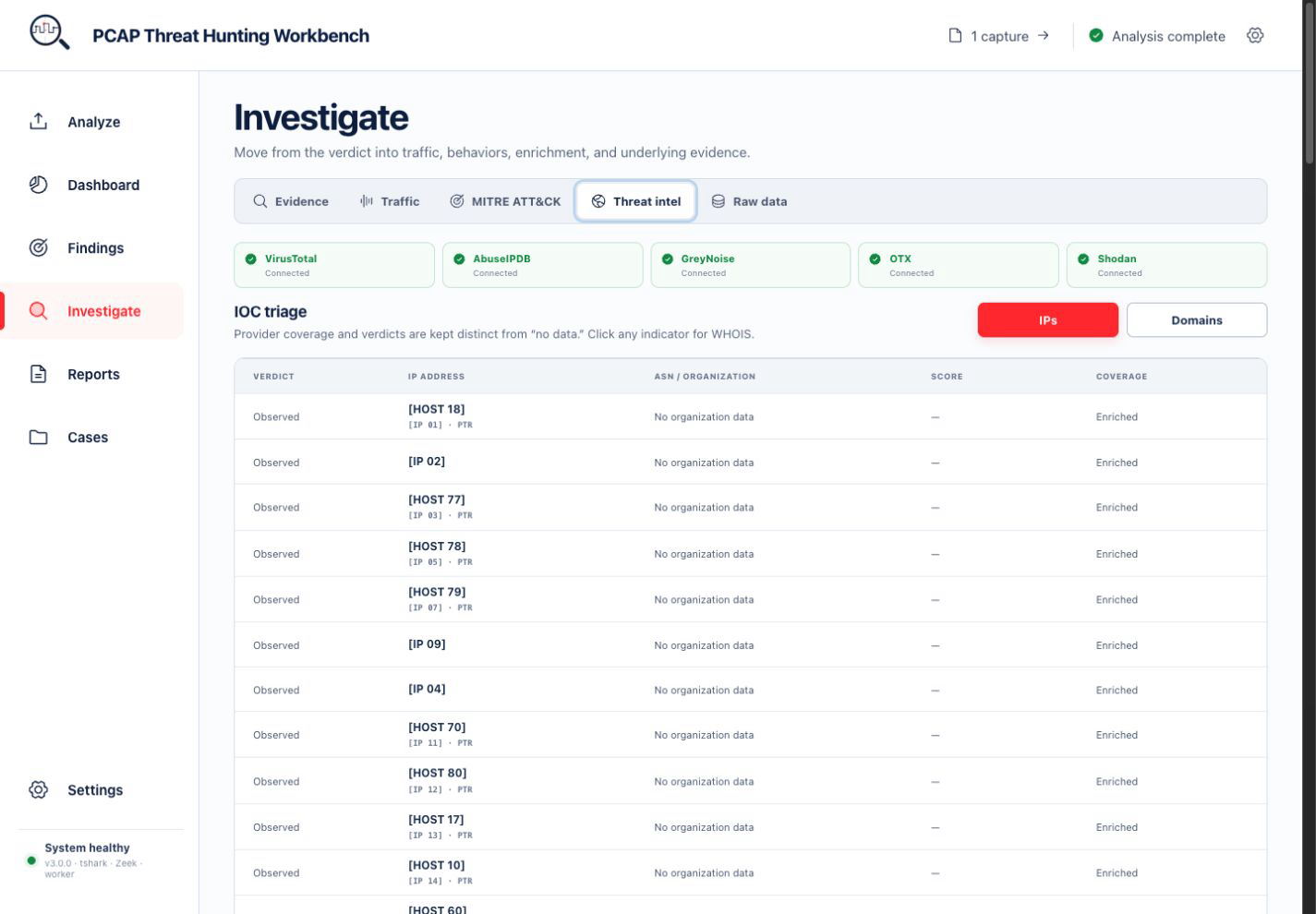Click the Analyze upload icon in sidebar
This screenshot has height=914, width=1316.
pos(38,121)
